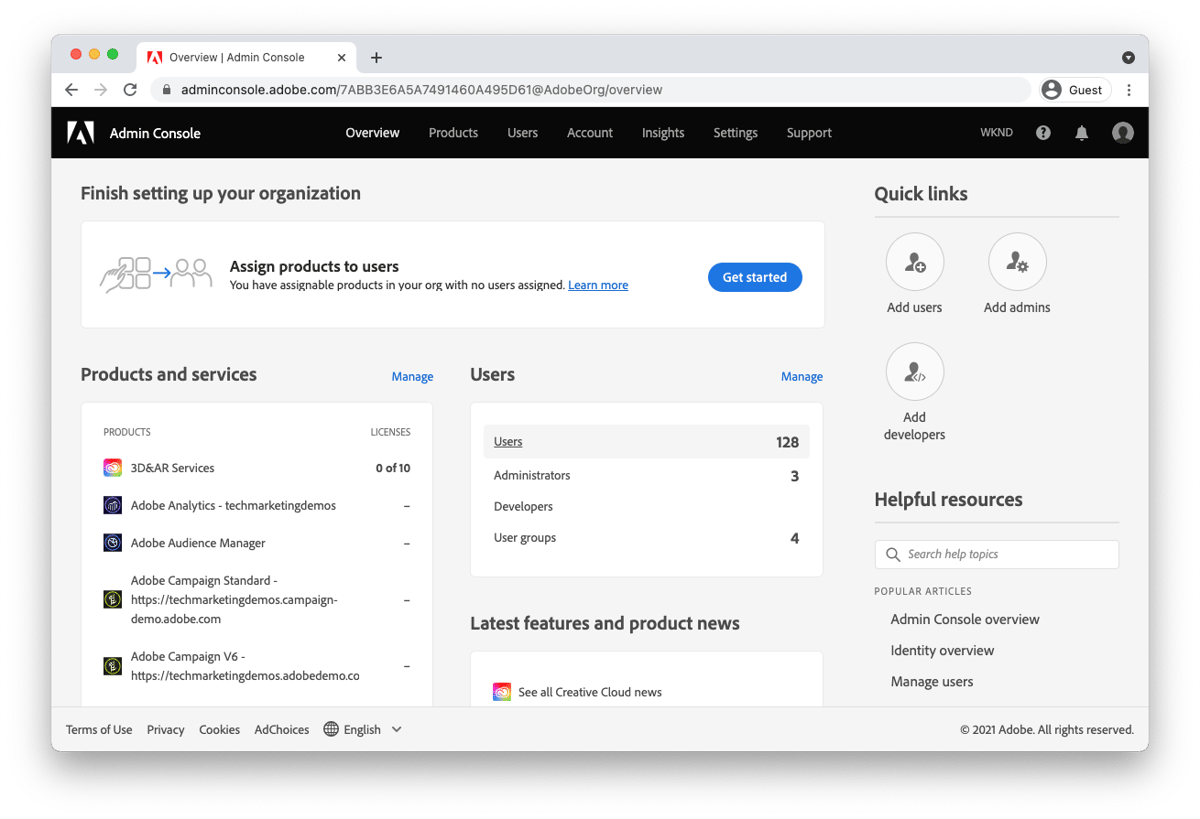
Task: Click the Creative Cloud news icon
Action: (x=501, y=691)
